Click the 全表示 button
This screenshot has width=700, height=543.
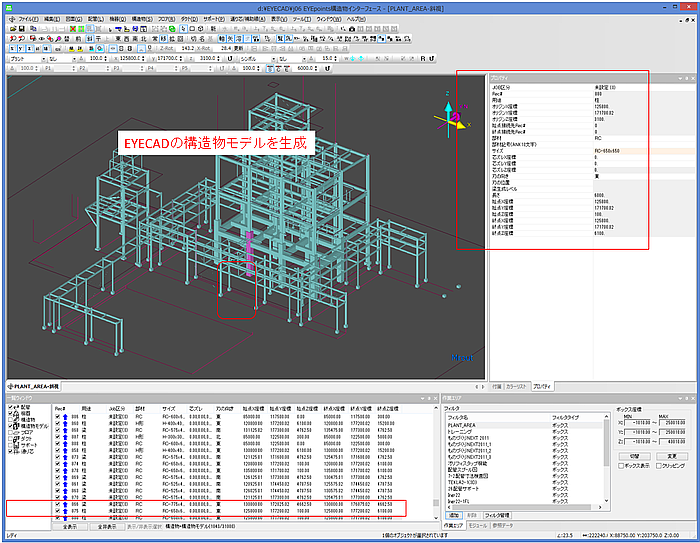pos(69,526)
